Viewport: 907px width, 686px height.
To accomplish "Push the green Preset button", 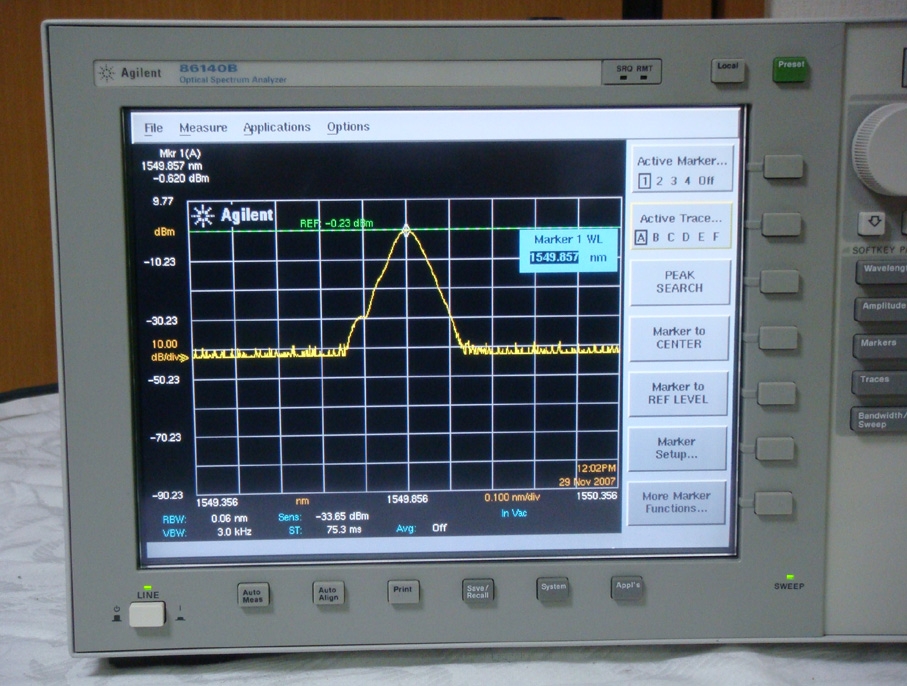I will click(x=791, y=69).
